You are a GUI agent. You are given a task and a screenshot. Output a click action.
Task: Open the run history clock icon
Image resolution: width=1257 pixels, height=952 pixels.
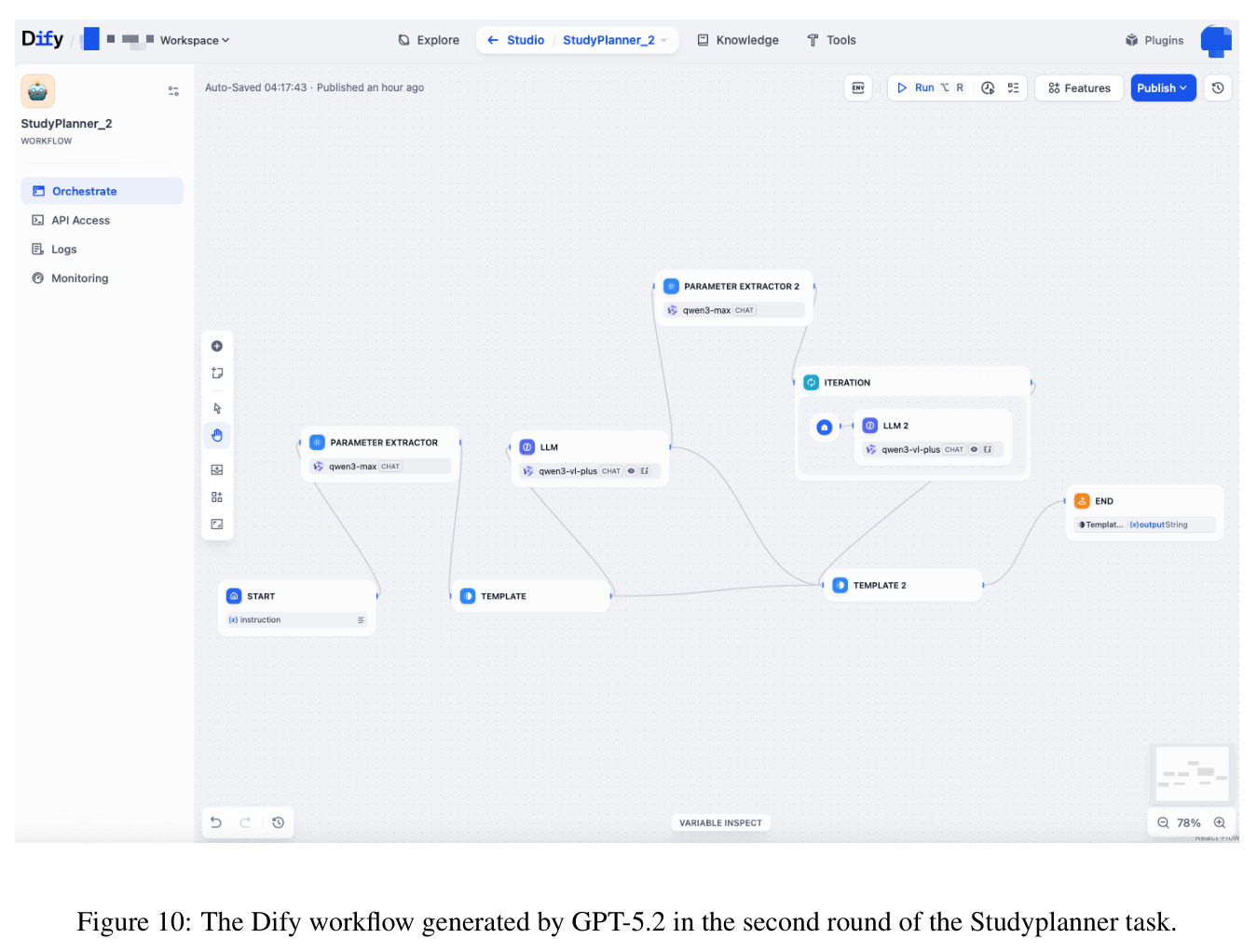pyautogui.click(x=988, y=88)
